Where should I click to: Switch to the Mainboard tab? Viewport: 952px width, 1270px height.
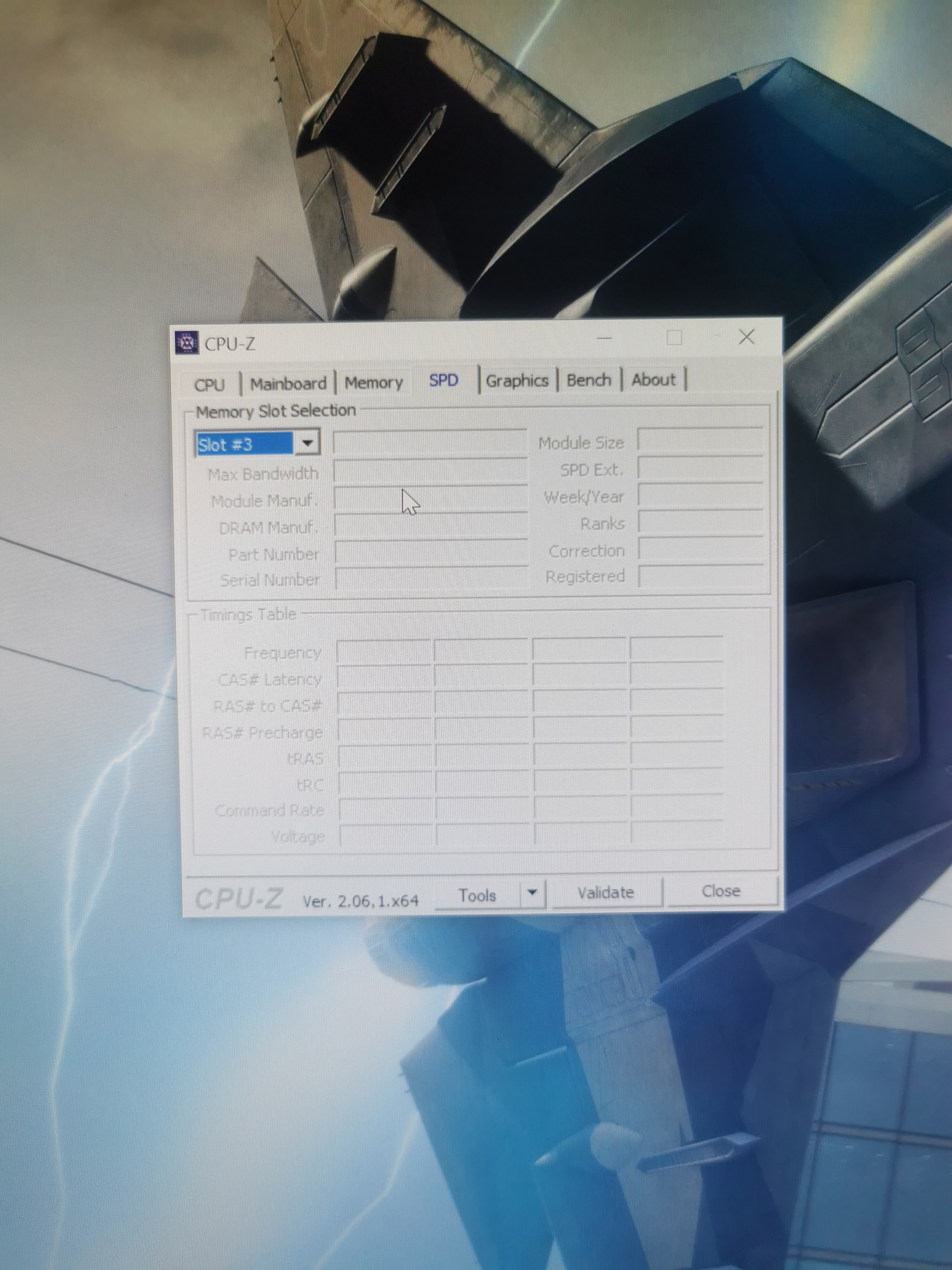(x=288, y=383)
